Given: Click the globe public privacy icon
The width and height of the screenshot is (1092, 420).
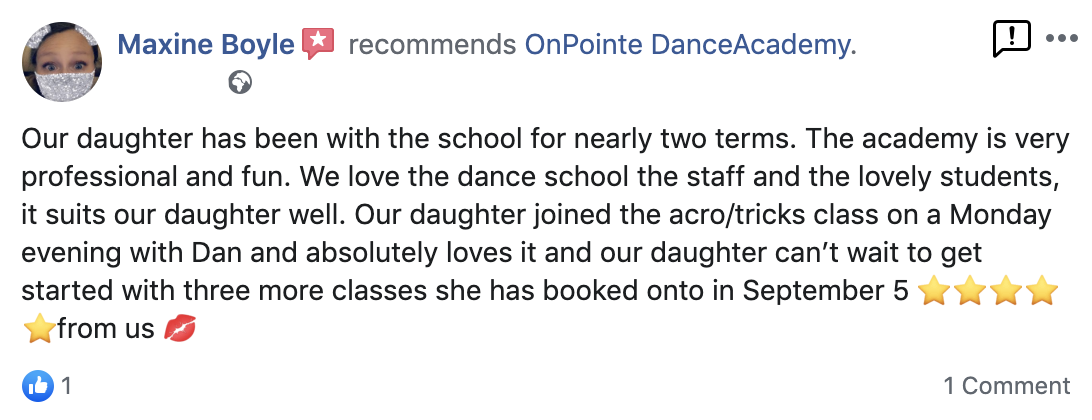Looking at the screenshot, I should (240, 83).
